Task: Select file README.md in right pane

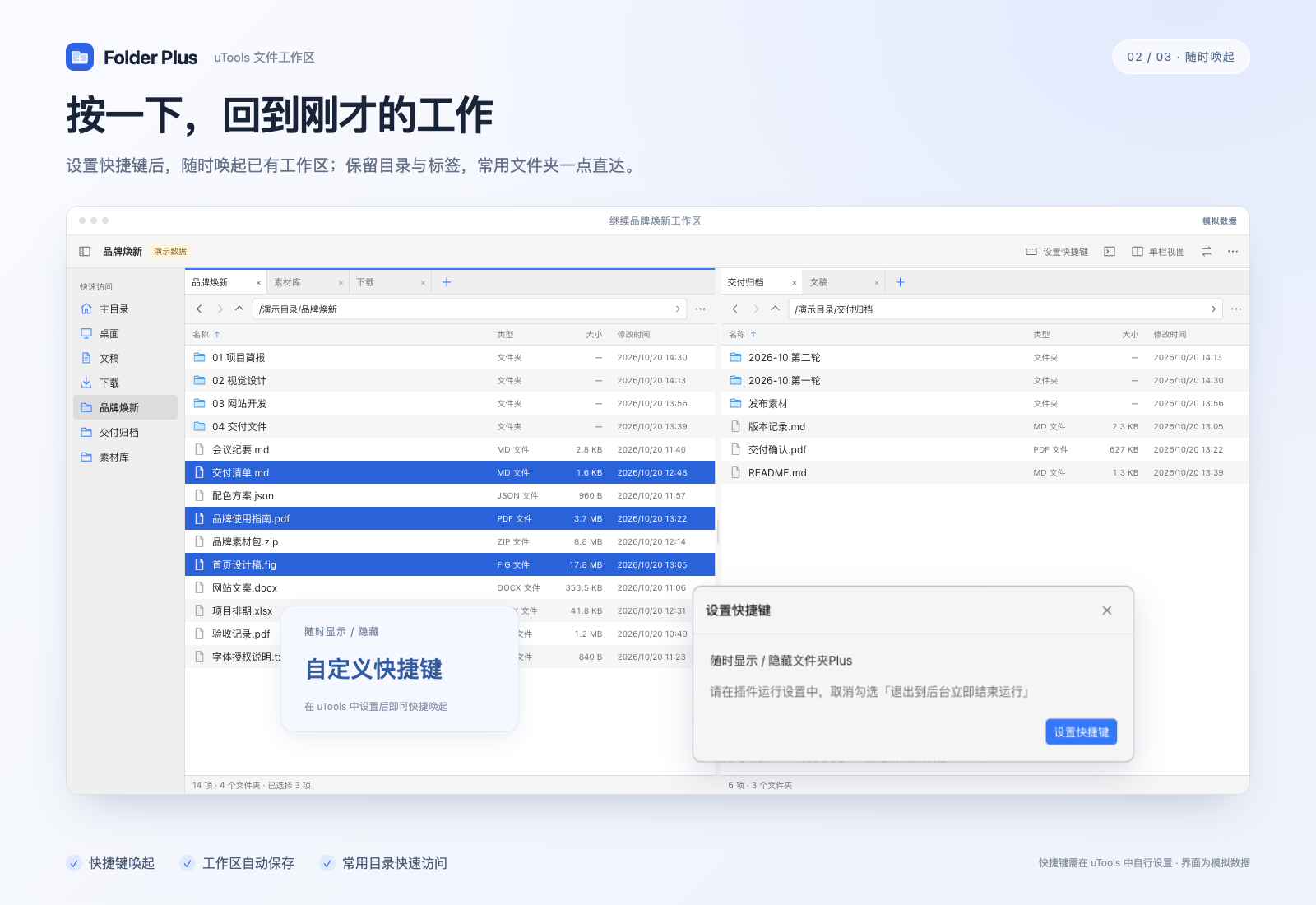Action: tap(985, 473)
